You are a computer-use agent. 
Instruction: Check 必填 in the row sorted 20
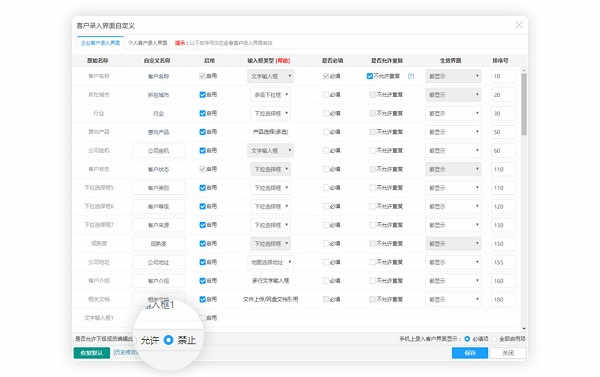tap(326, 95)
